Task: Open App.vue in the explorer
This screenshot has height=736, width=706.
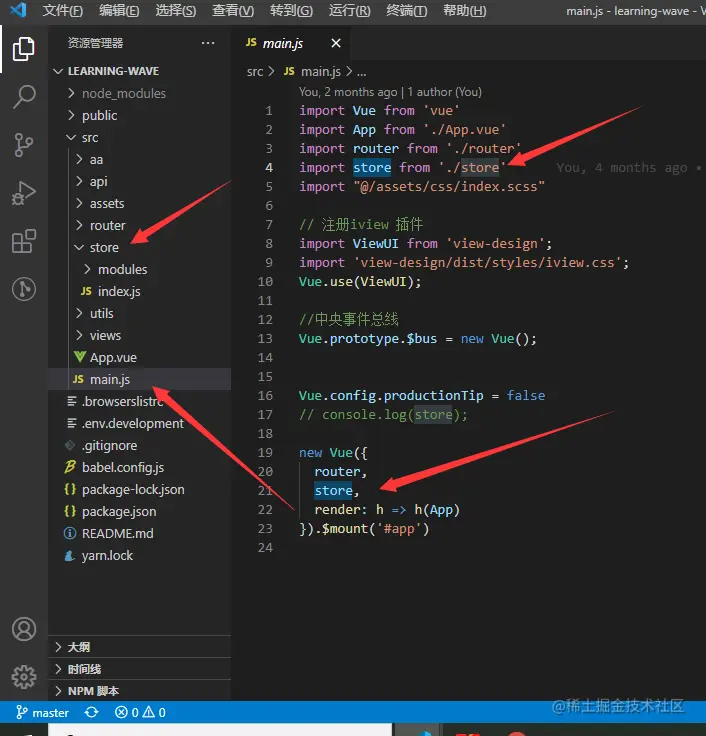Action: point(139,357)
